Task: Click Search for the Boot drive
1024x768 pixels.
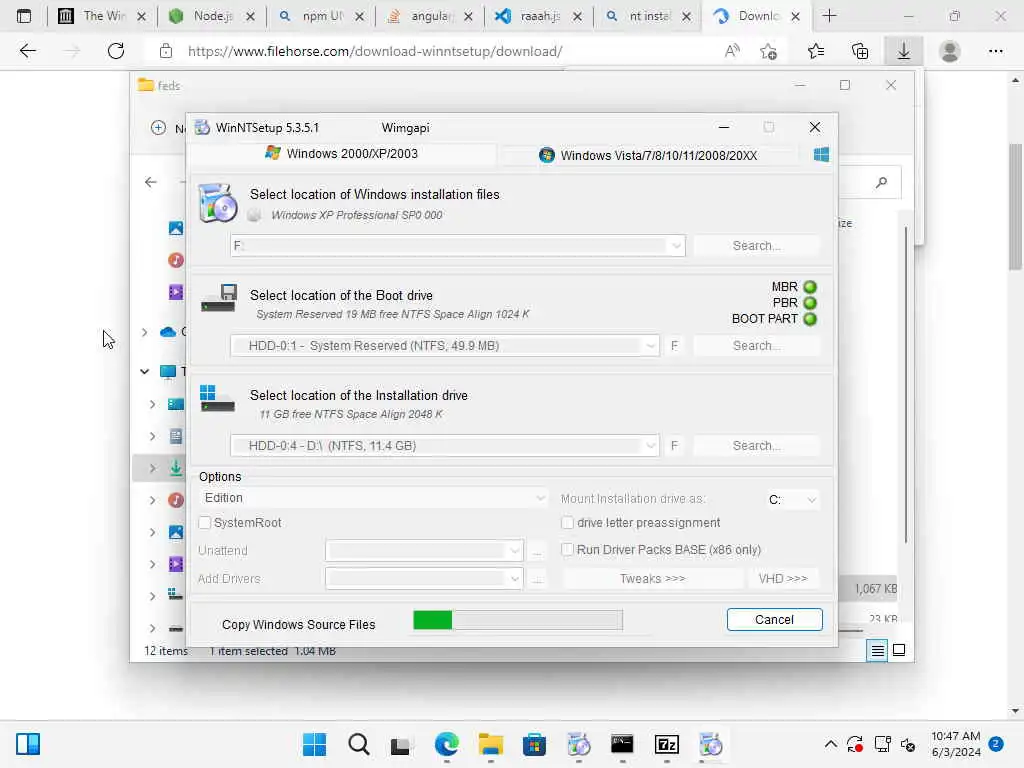Action: point(756,345)
